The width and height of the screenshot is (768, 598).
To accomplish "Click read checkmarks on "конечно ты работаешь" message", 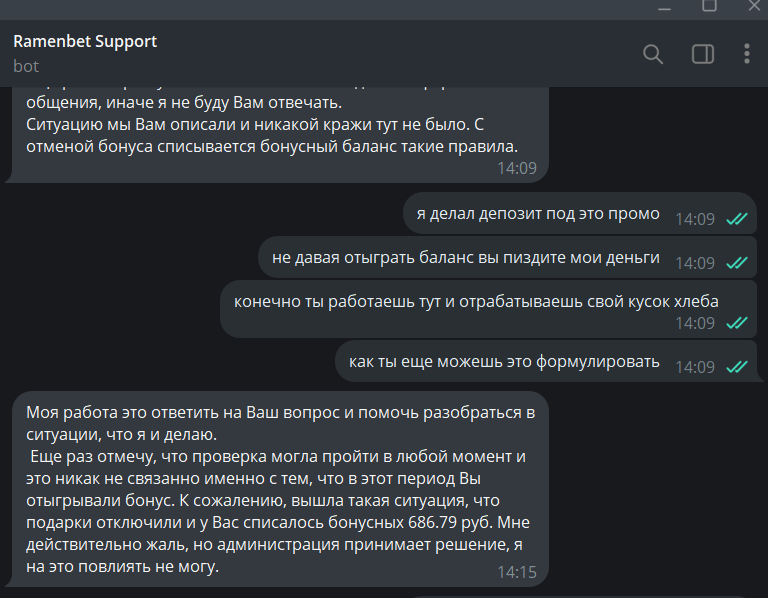I will click(737, 323).
